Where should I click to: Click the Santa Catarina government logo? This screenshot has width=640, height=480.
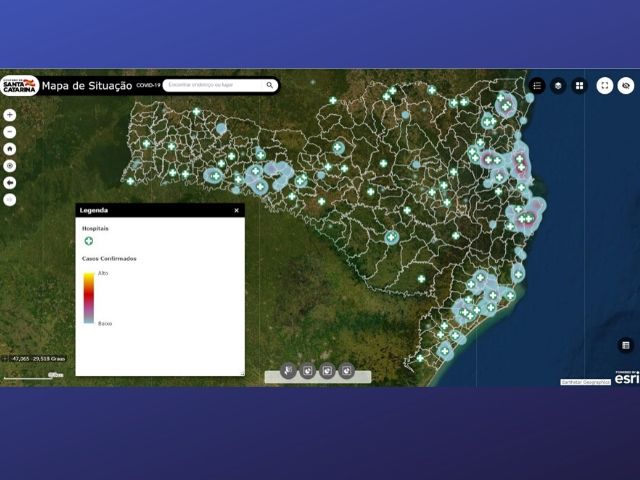19,86
